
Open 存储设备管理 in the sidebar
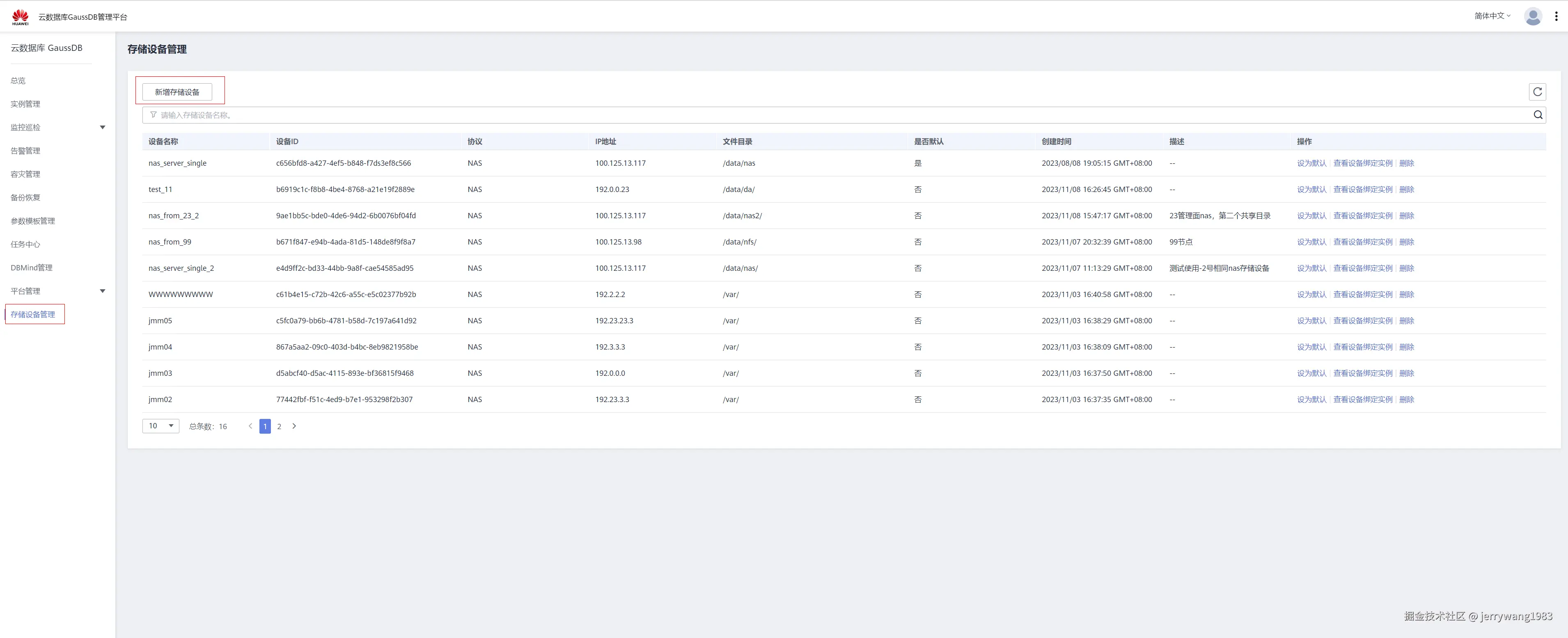[33, 314]
